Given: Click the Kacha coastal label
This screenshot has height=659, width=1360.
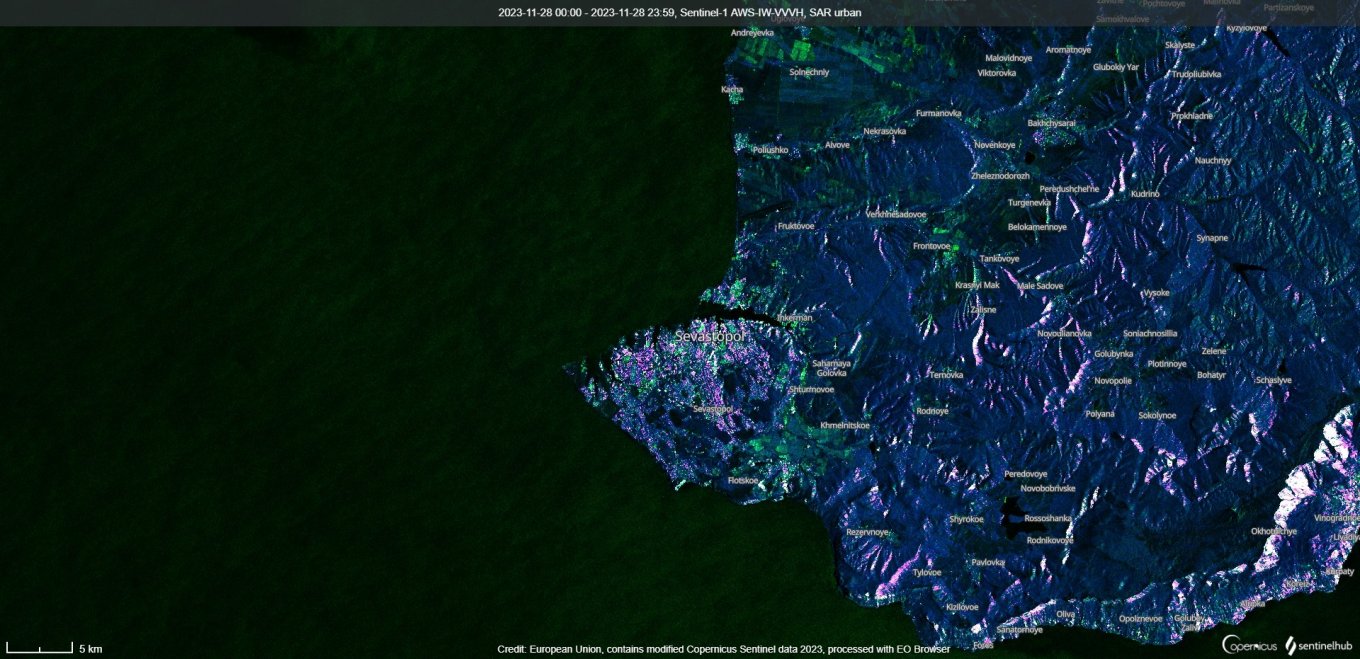Looking at the screenshot, I should (732, 89).
